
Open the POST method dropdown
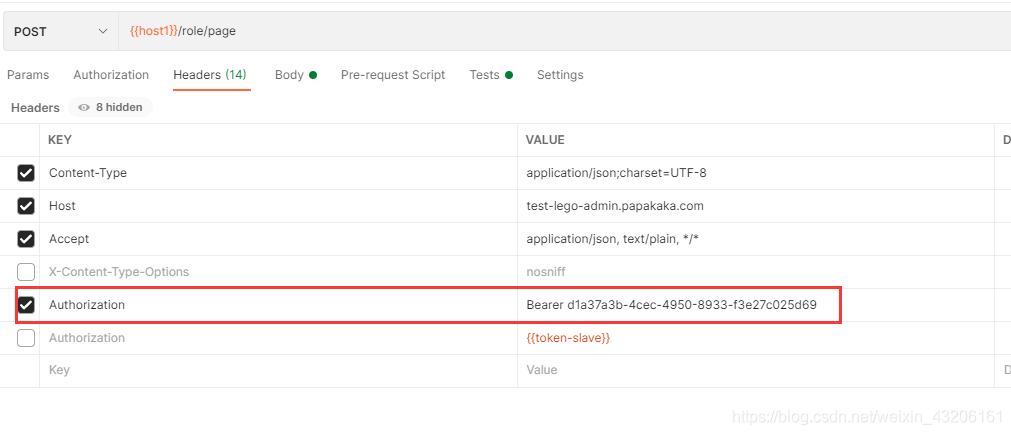[60, 31]
